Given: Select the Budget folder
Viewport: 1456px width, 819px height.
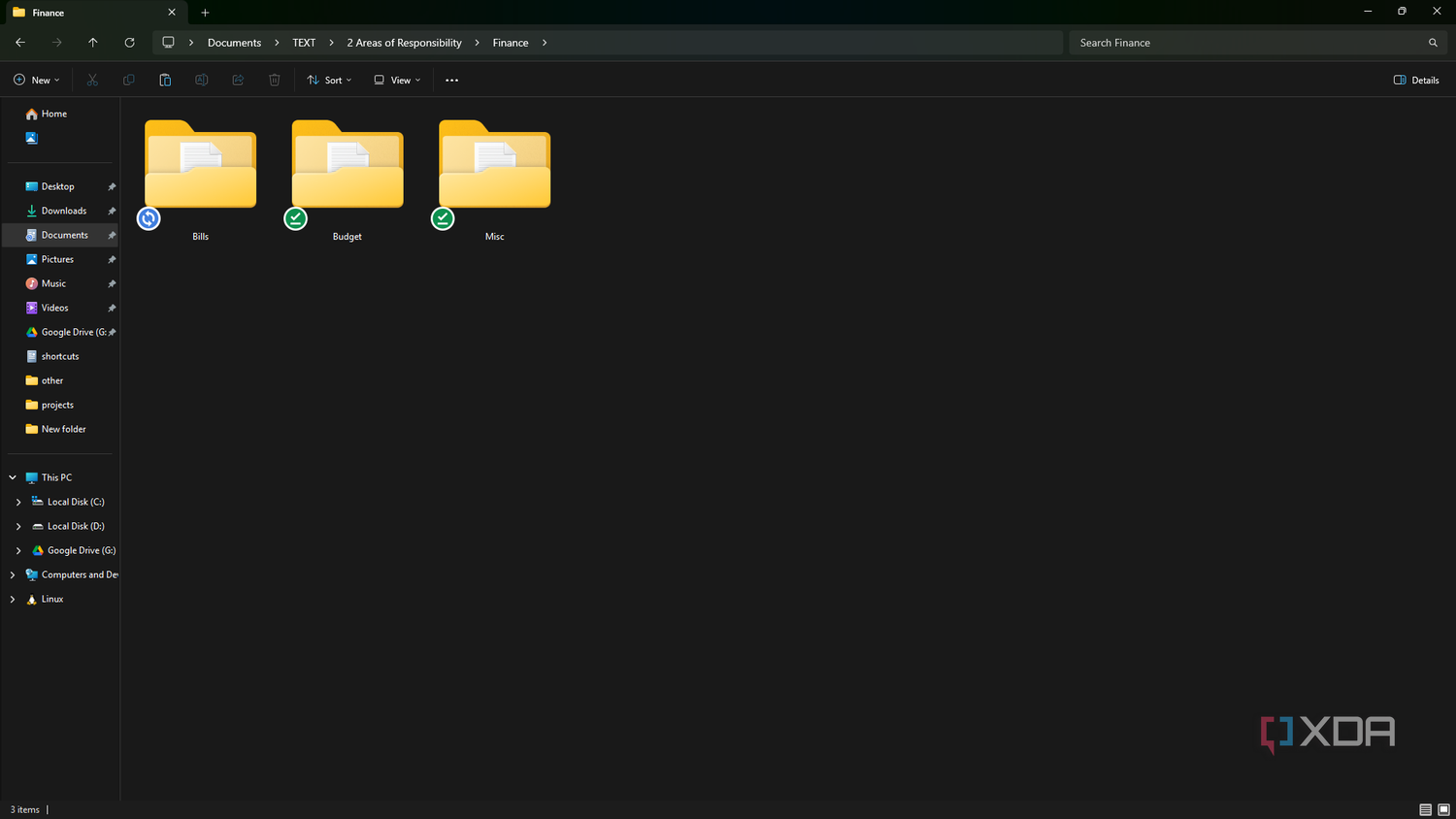Looking at the screenshot, I should click(347, 180).
